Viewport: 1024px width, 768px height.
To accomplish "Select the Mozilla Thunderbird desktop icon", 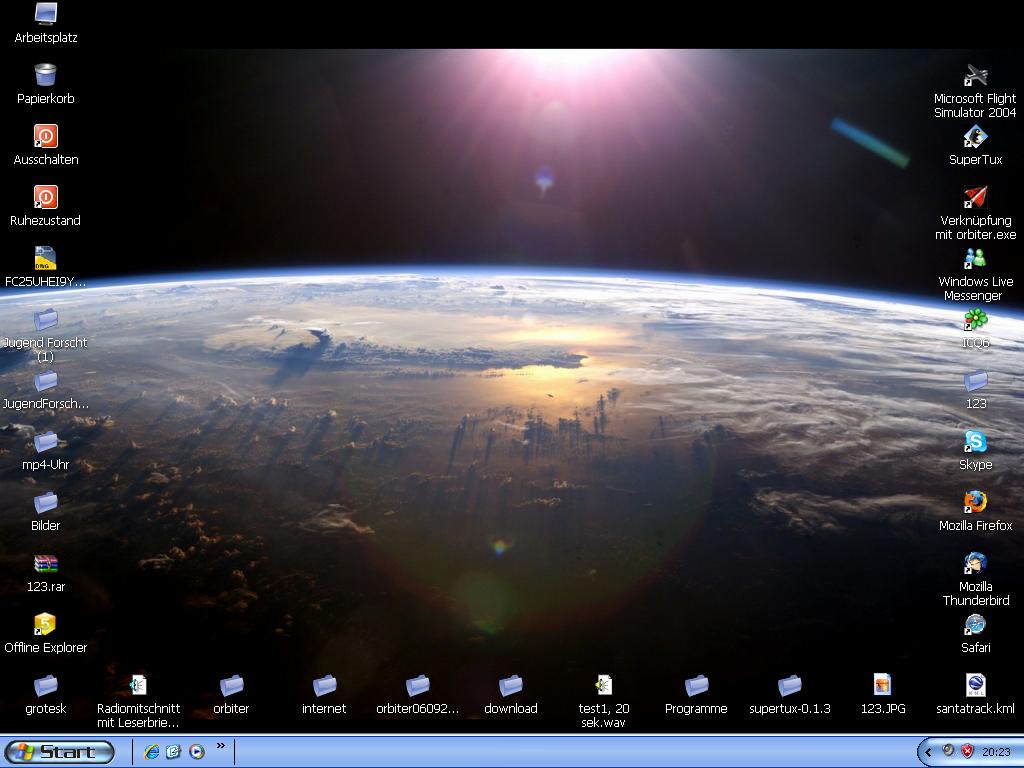I will pos(975,564).
